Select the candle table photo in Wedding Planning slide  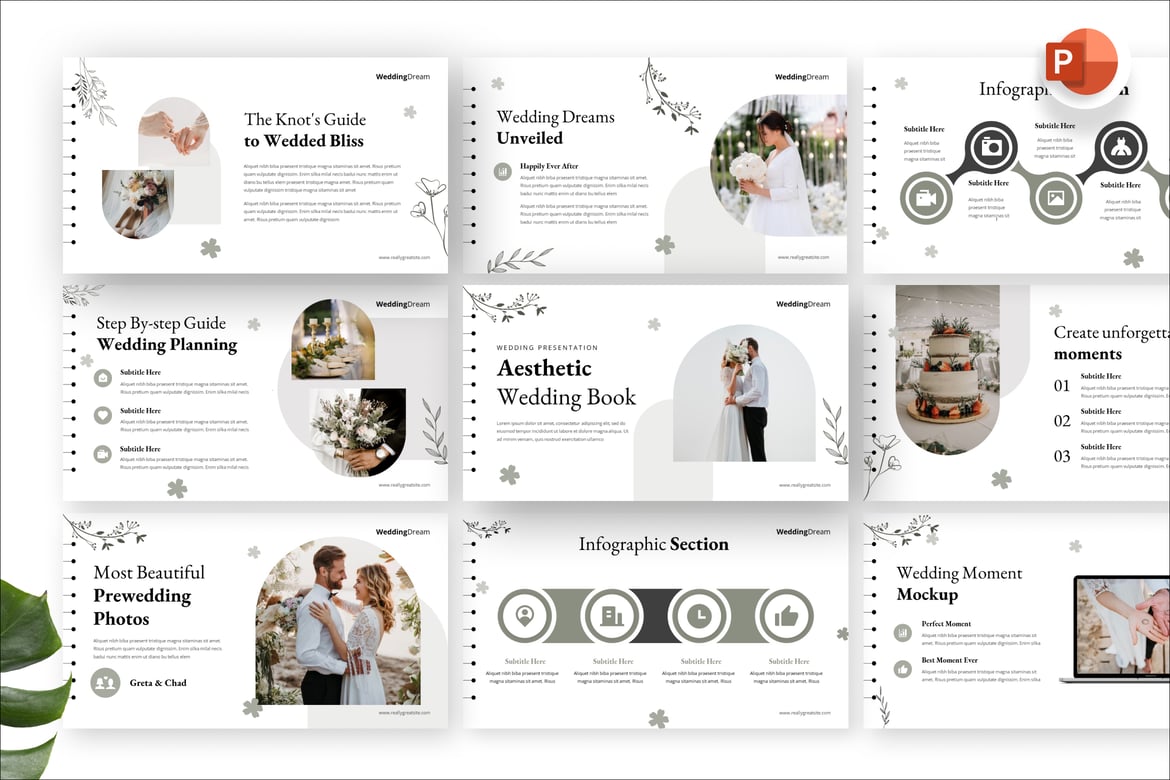click(333, 340)
